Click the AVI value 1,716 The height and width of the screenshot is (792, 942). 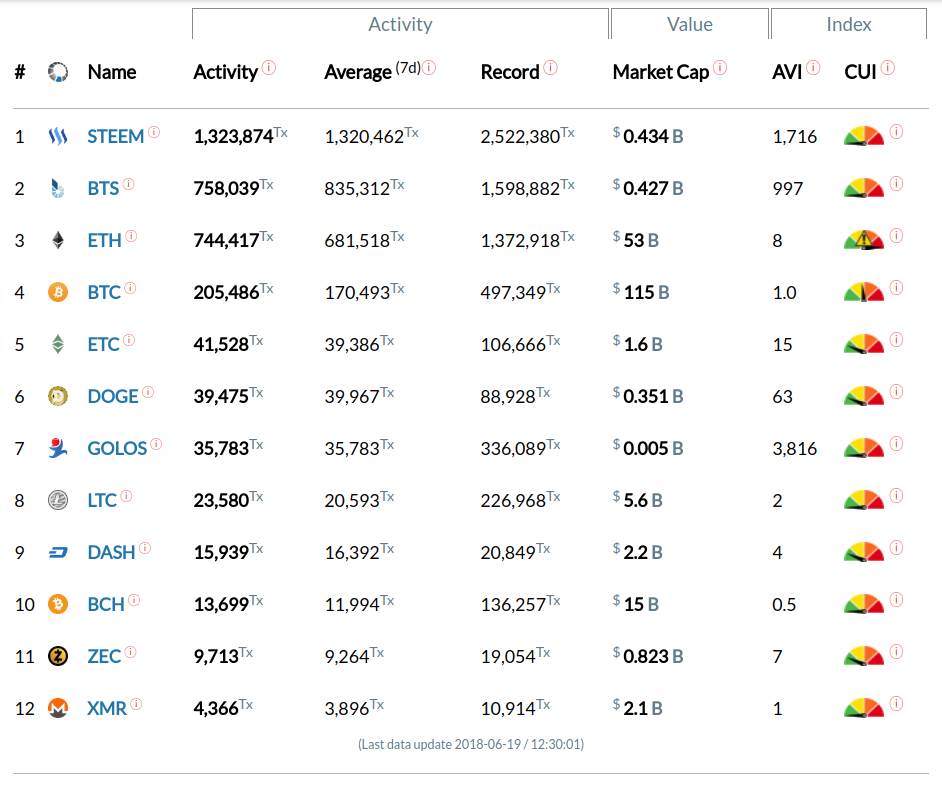click(x=794, y=137)
